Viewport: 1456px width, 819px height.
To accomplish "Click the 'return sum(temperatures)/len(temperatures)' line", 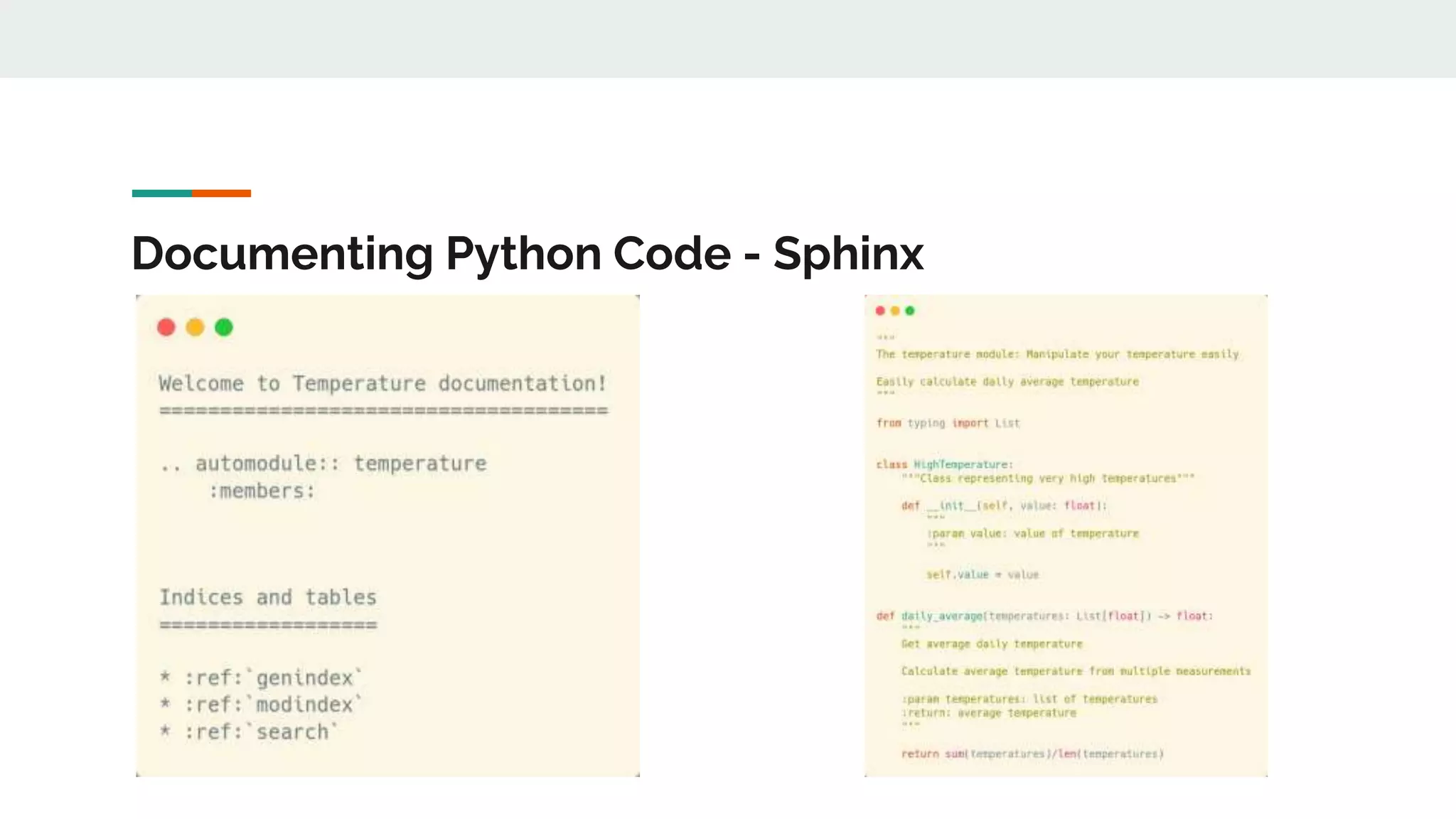I will point(1032,754).
